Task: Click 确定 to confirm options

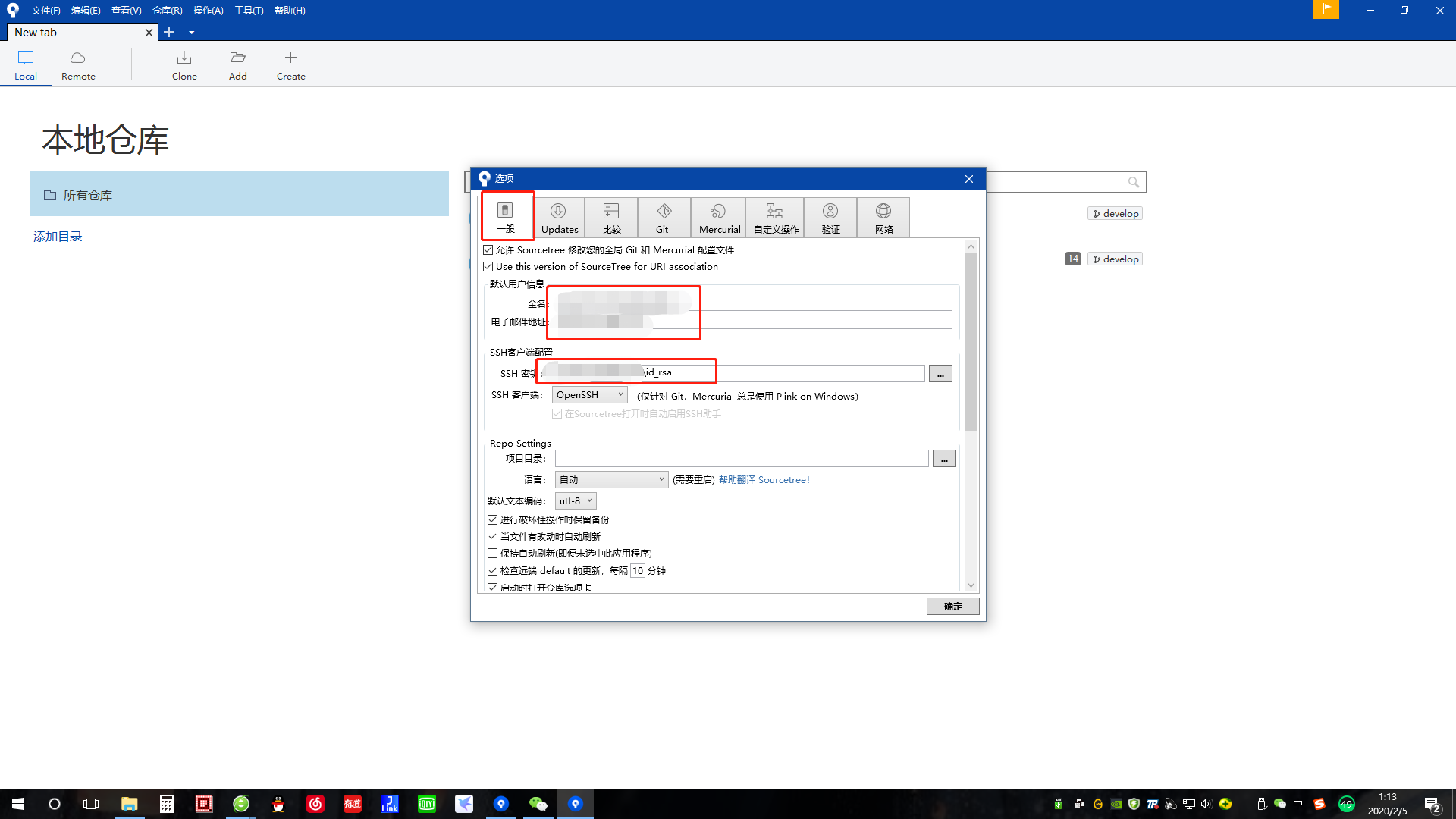Action: coord(952,607)
